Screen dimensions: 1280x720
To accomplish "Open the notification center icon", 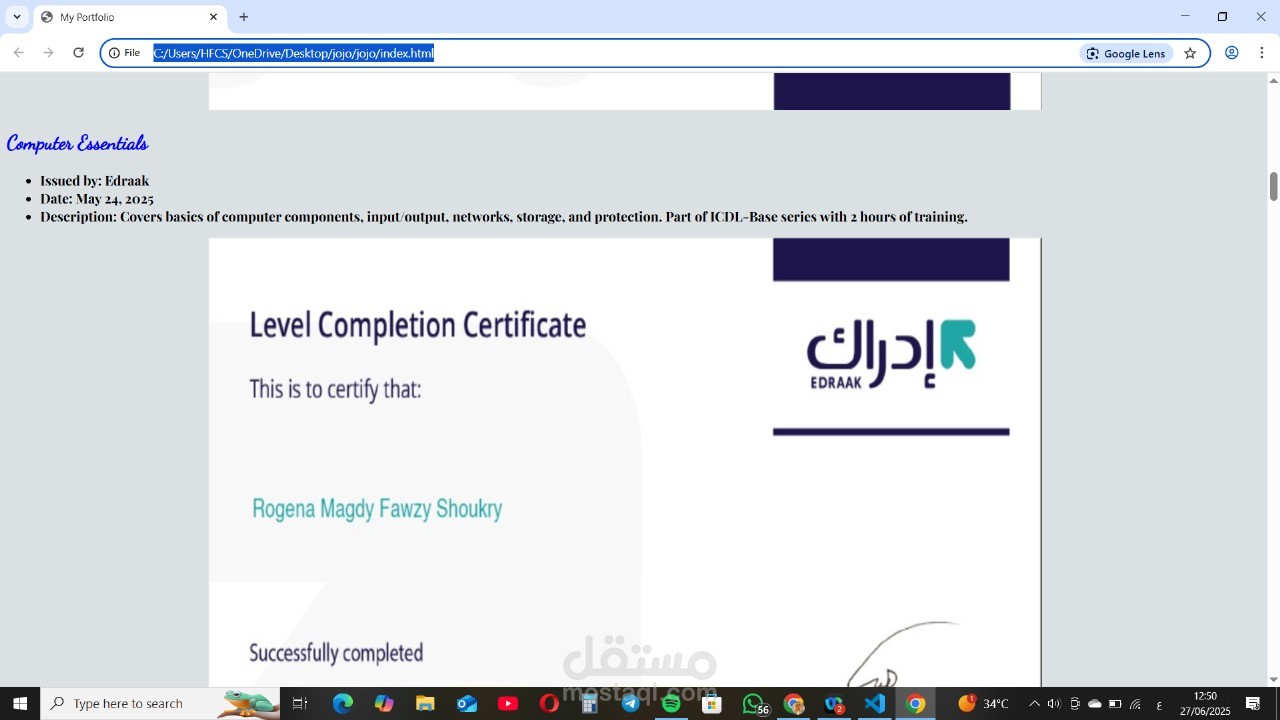I will [1253, 703].
